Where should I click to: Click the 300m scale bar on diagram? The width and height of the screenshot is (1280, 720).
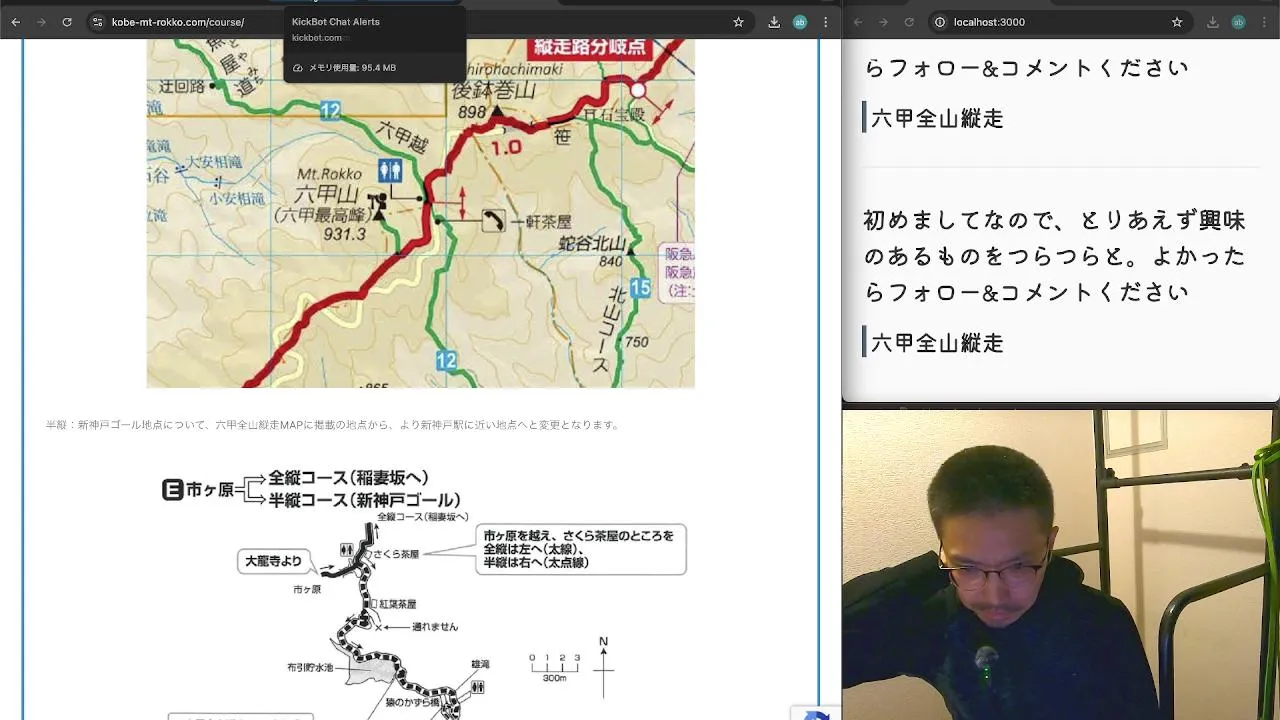pos(554,667)
